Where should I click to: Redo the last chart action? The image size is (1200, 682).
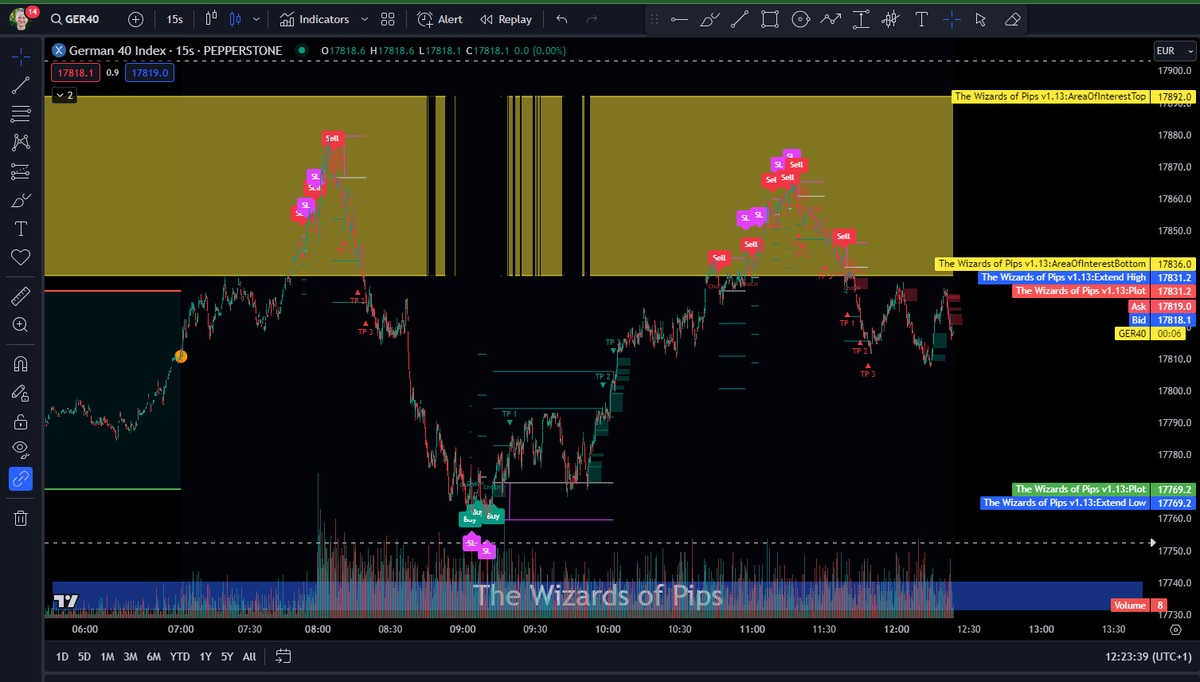coord(592,19)
